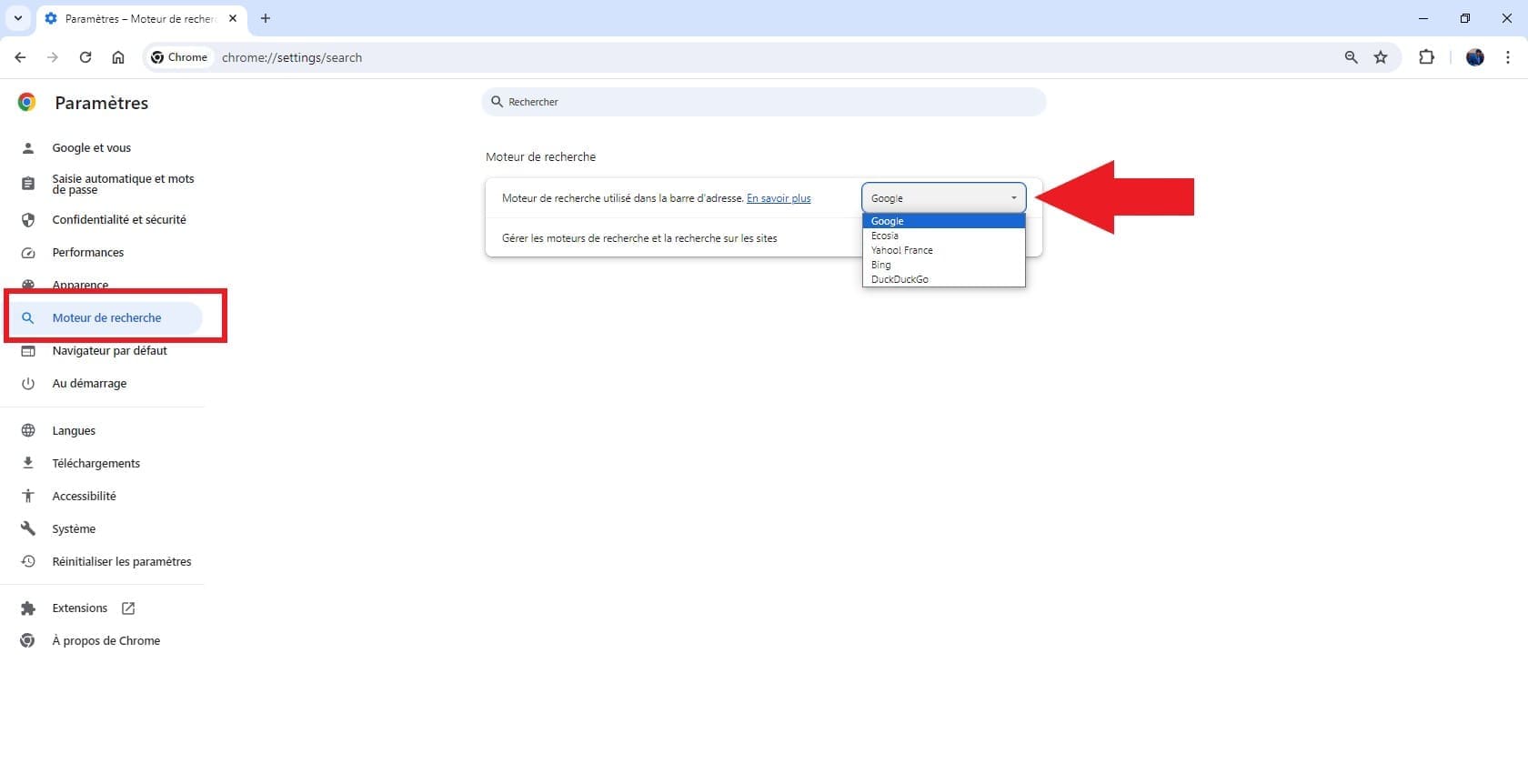
Task: Restore down the Chrome window
Action: pyautogui.click(x=1465, y=18)
